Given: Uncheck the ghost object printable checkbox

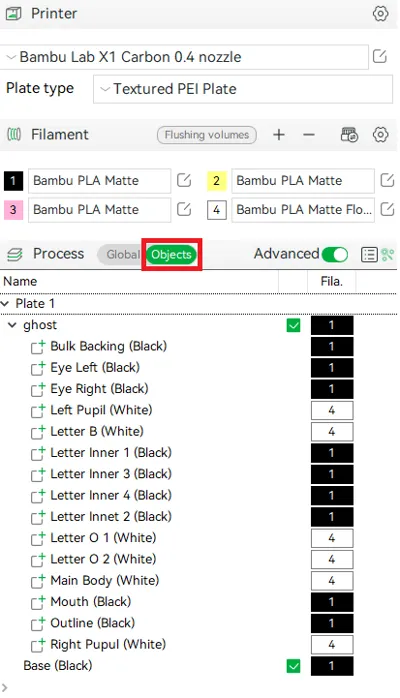Looking at the screenshot, I should point(293,325).
